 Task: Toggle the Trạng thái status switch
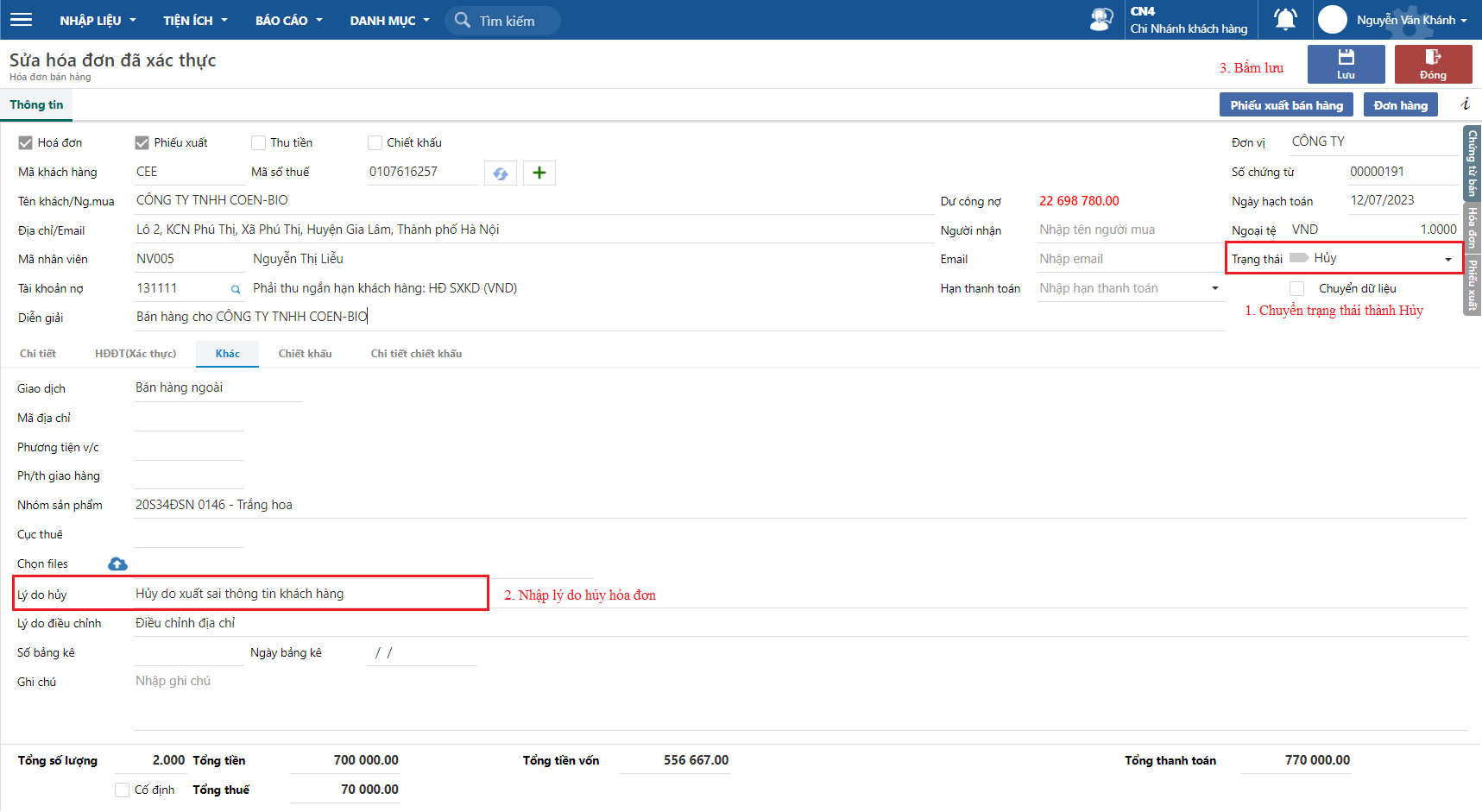pos(1298,258)
